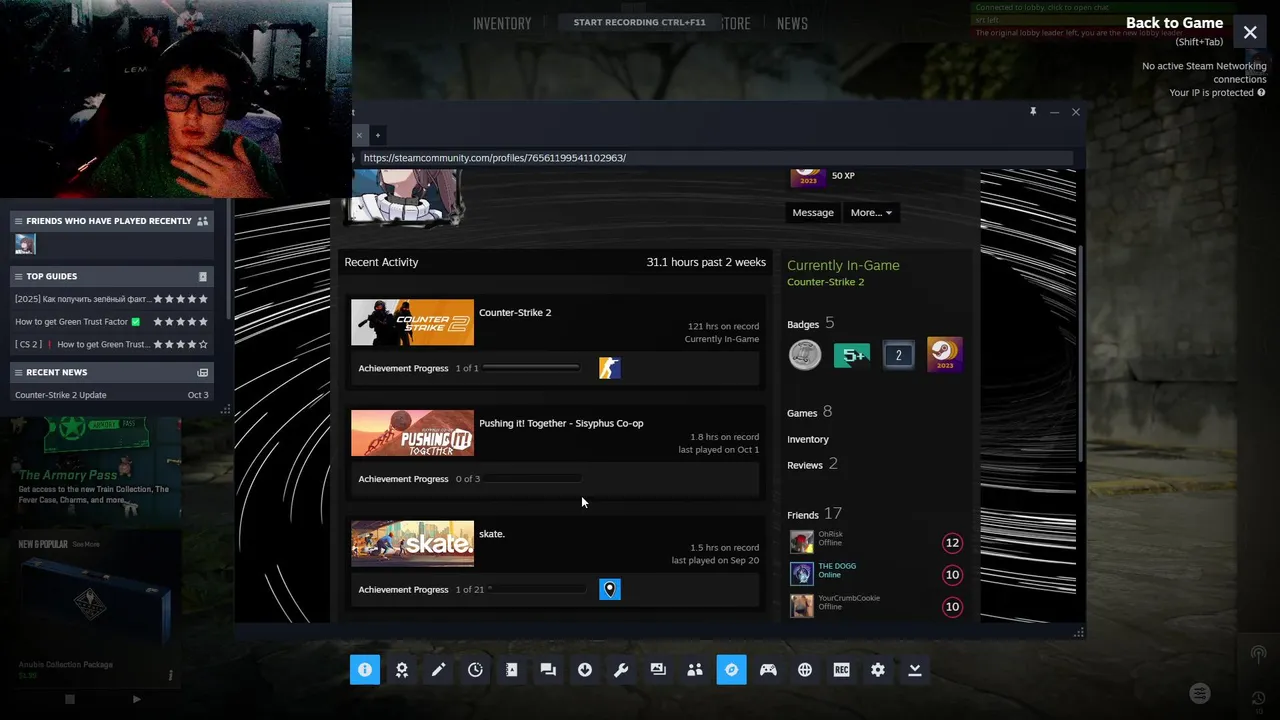Open a new browser tab with plus

pyautogui.click(x=378, y=135)
